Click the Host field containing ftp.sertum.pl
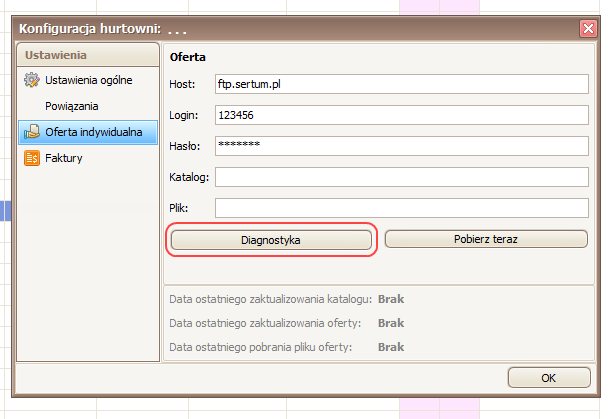 click(x=401, y=85)
